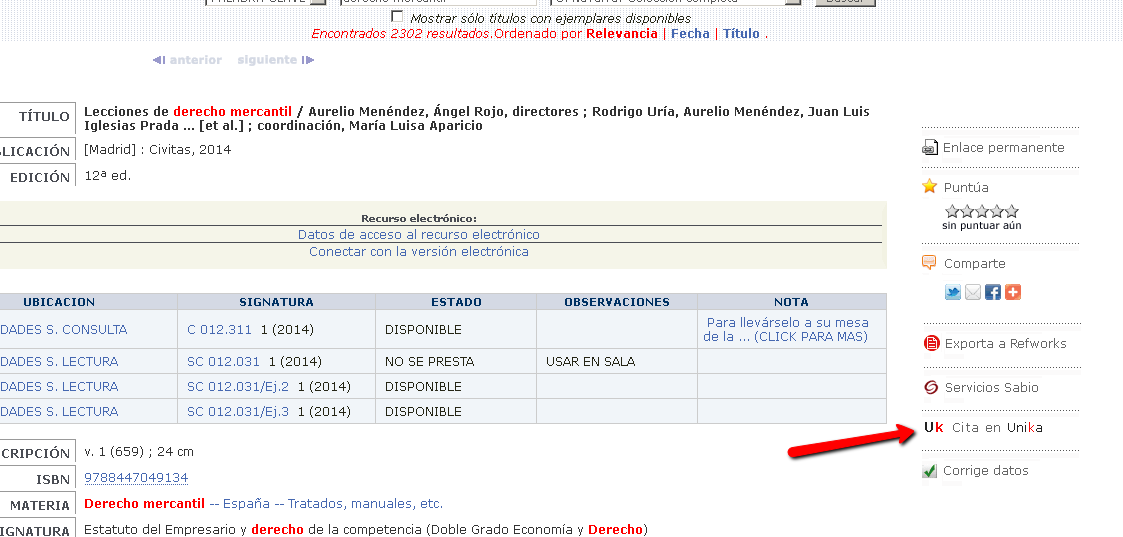Open 'Datos de acceso al recurso electrónico'

point(418,235)
